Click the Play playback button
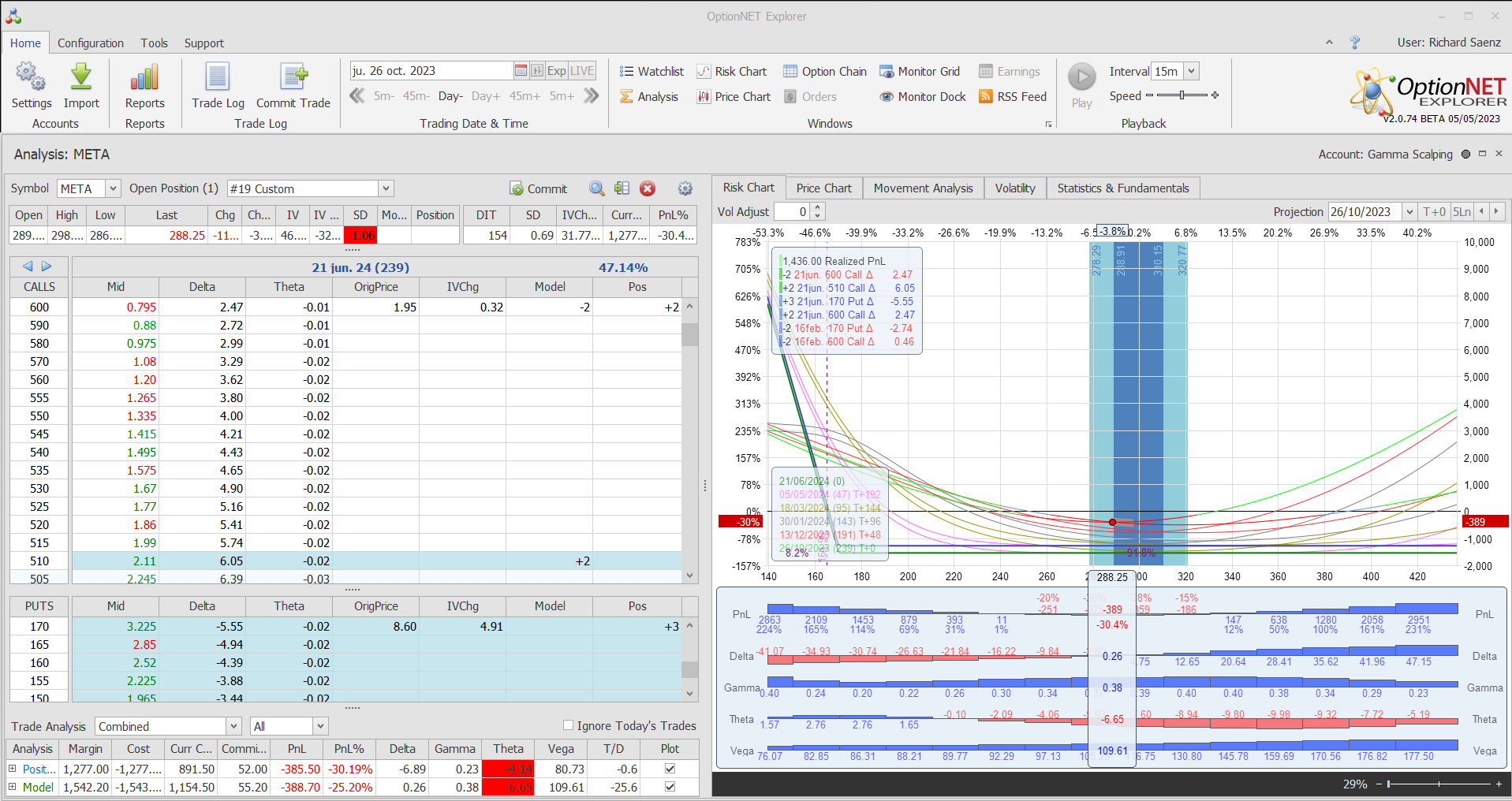The image size is (1512, 801). click(x=1082, y=85)
